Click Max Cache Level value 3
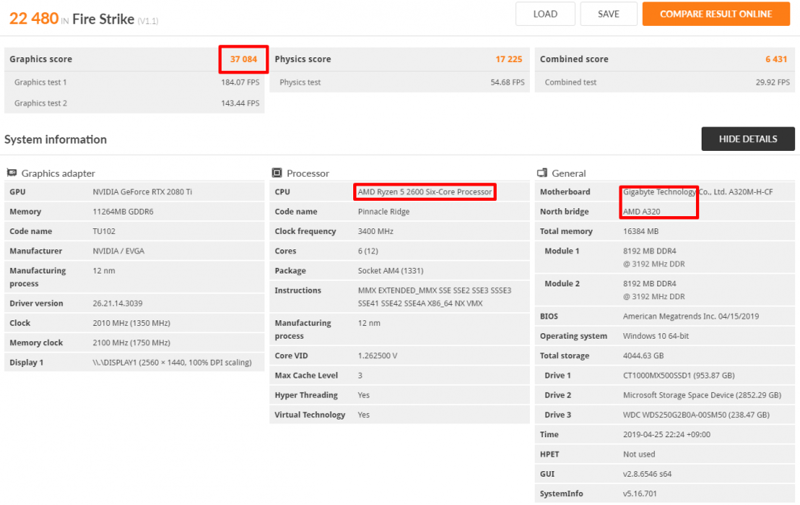Viewport: 800px width, 505px height. click(360, 375)
